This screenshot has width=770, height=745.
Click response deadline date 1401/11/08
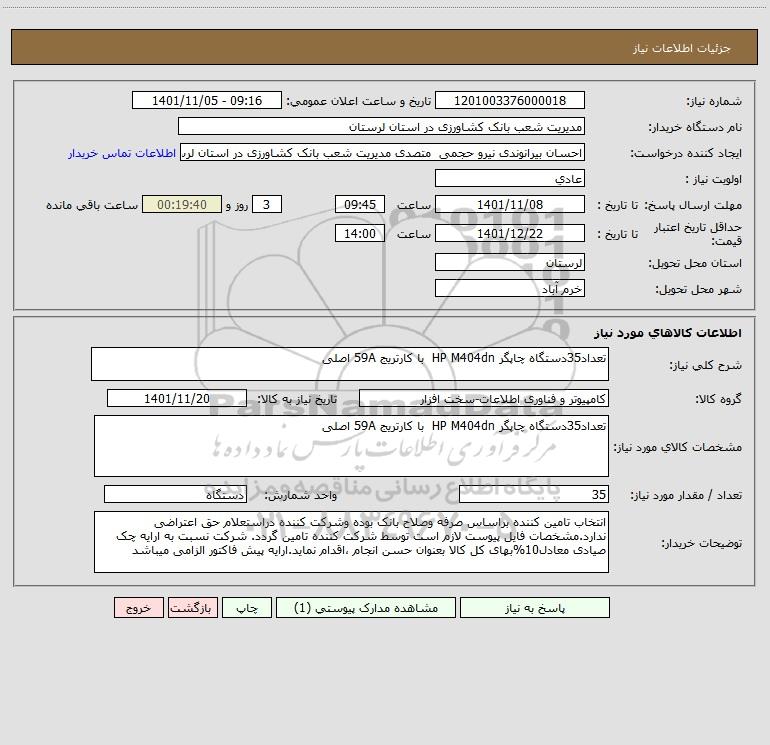(x=510, y=205)
